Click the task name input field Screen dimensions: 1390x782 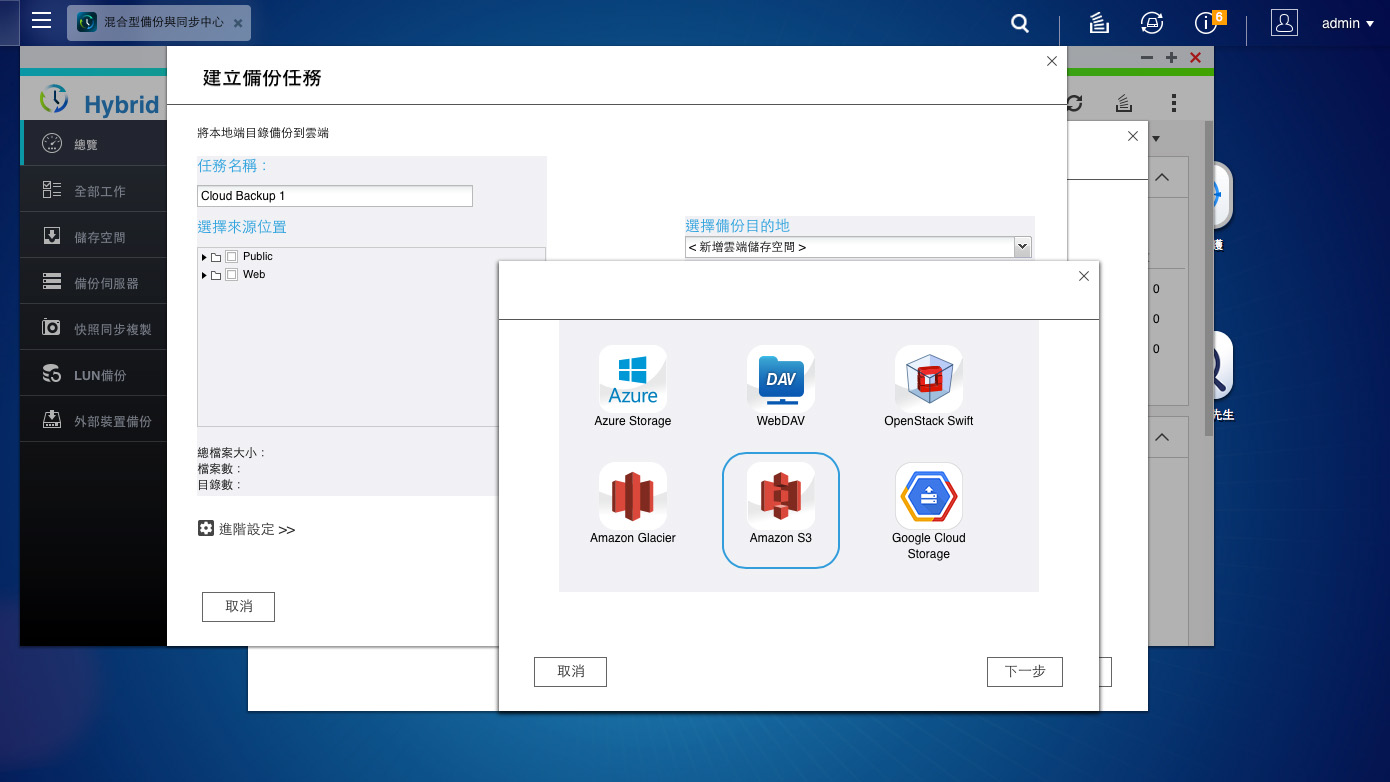[x=335, y=196]
